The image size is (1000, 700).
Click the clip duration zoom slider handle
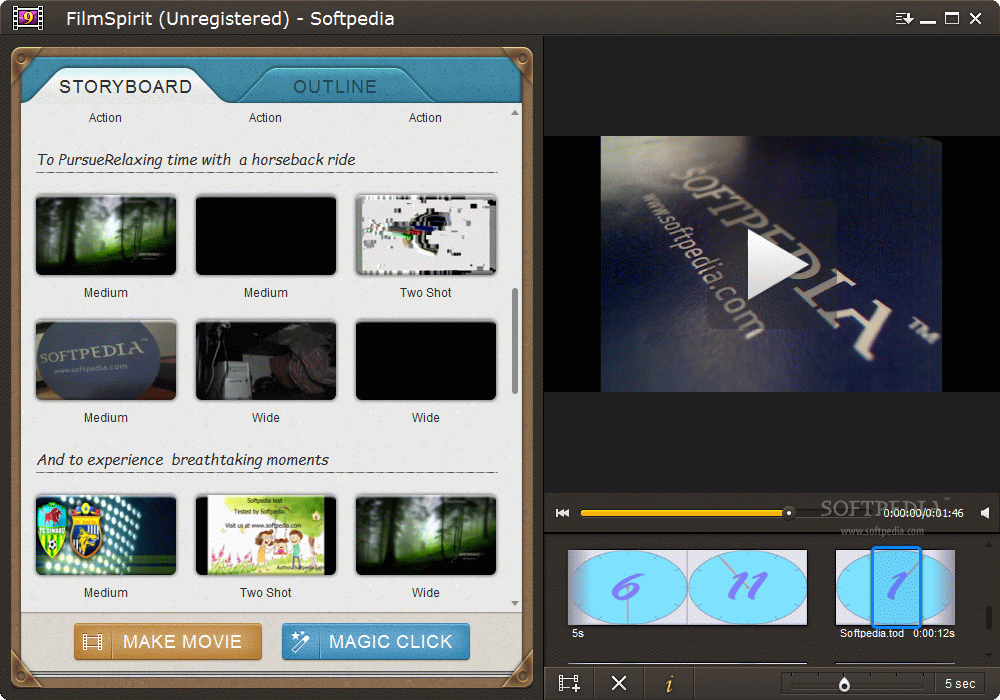844,685
